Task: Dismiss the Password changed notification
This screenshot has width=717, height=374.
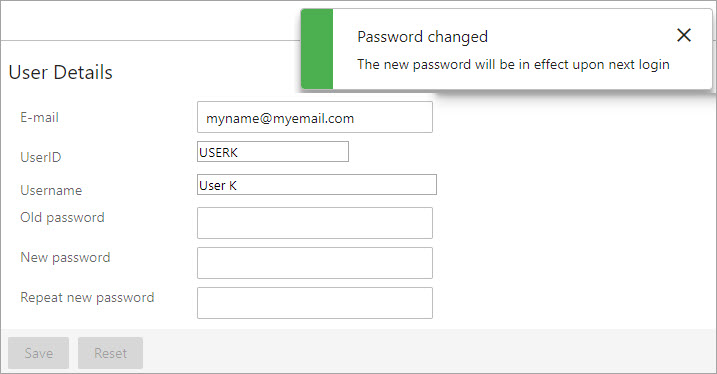Action: (x=684, y=35)
